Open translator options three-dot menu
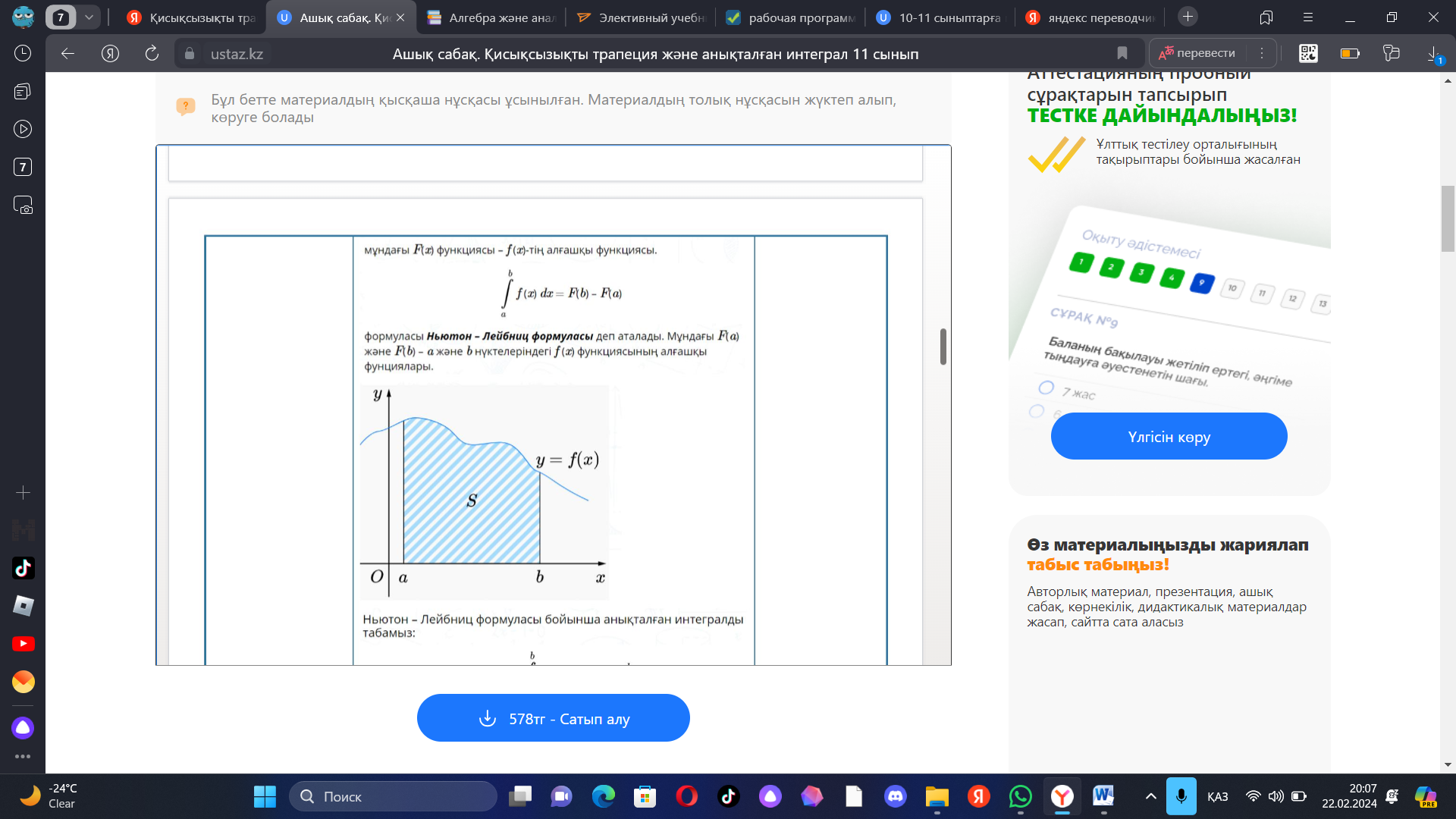 pyautogui.click(x=1262, y=53)
